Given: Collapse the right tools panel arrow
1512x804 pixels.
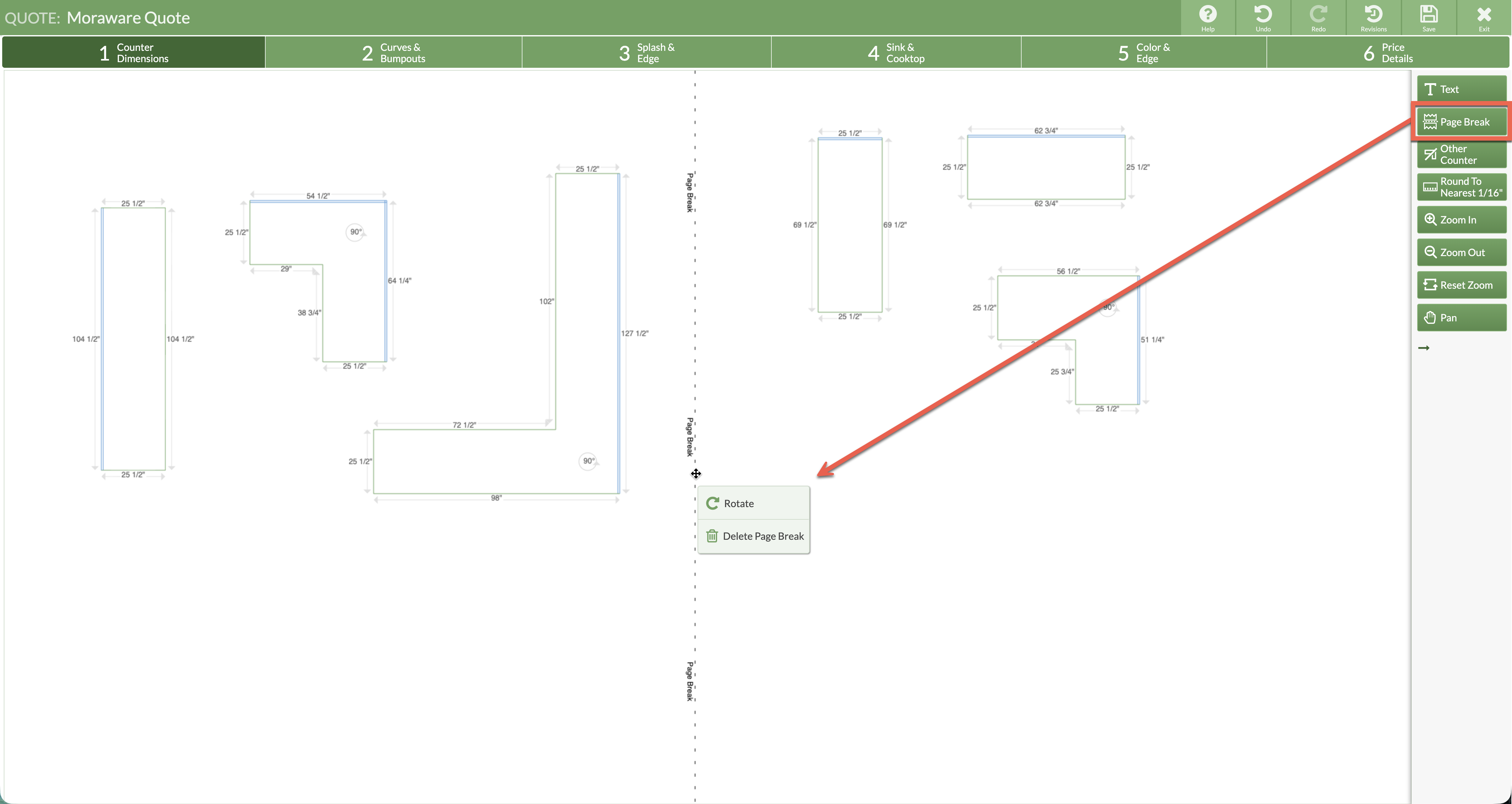Looking at the screenshot, I should point(1423,348).
